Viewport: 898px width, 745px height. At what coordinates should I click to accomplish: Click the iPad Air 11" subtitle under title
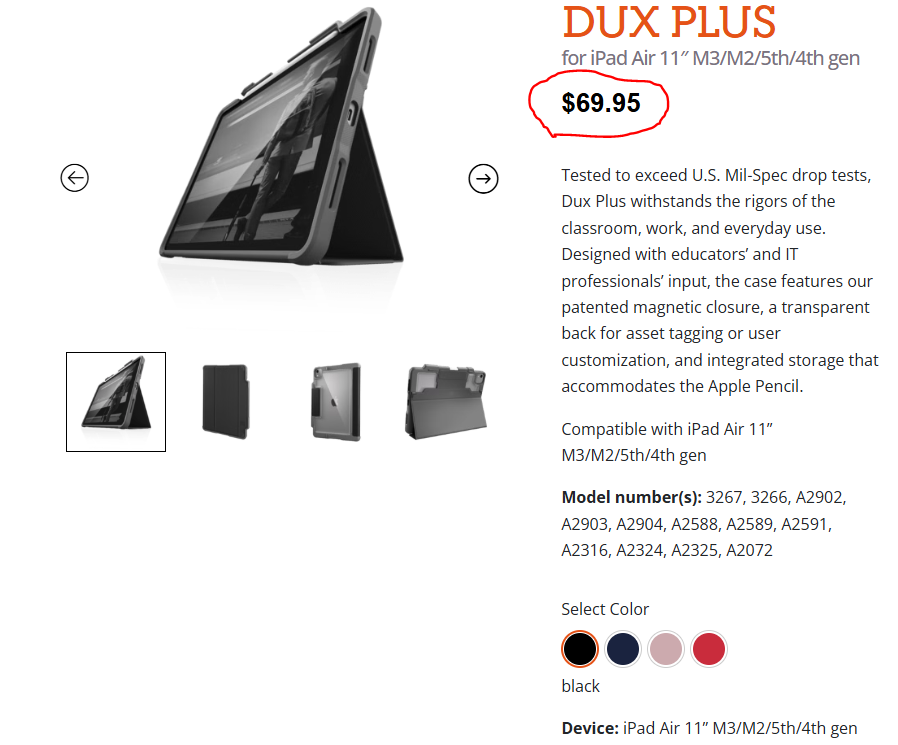point(710,58)
